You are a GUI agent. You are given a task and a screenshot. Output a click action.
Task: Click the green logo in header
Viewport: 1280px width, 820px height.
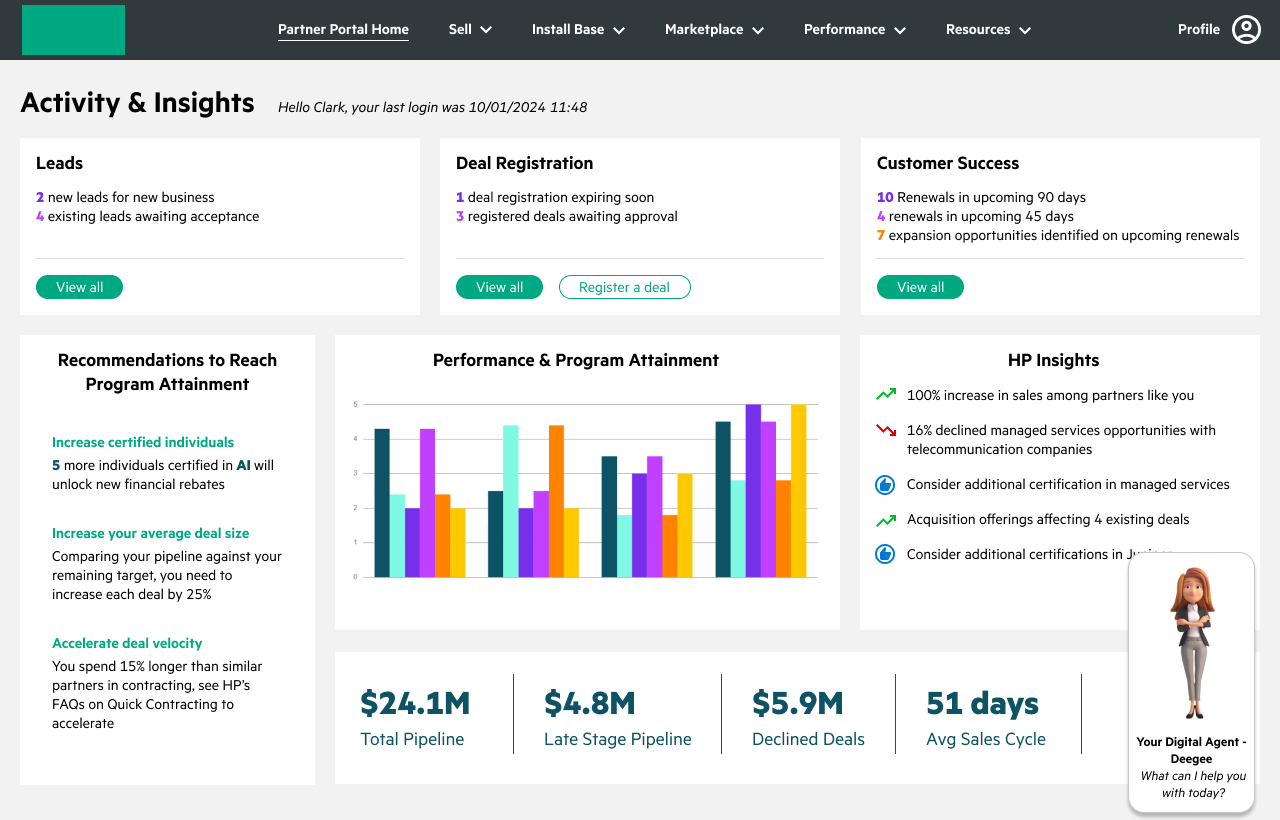[x=73, y=30]
